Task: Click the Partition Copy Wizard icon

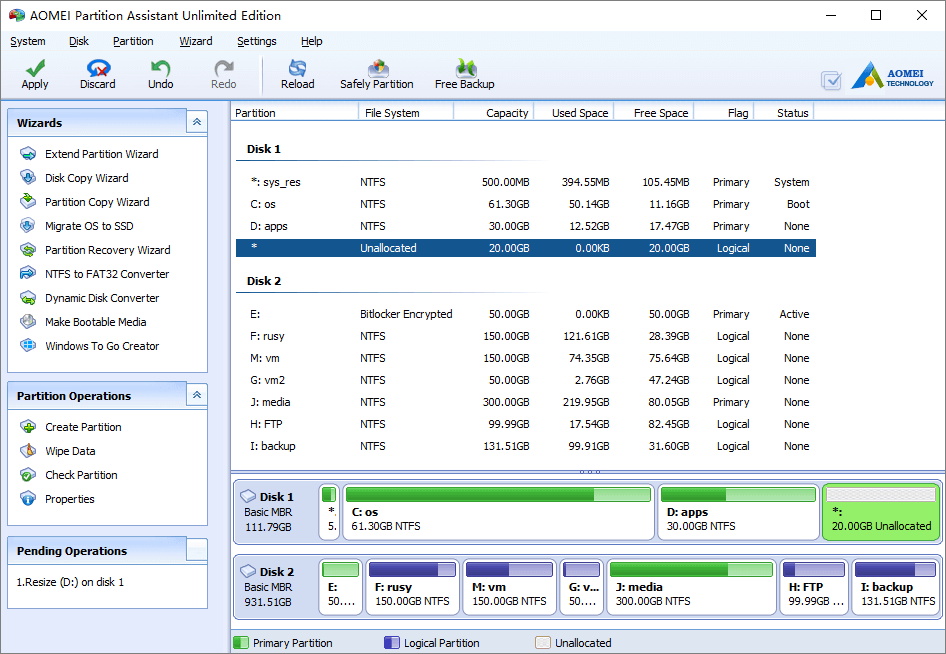Action: (28, 201)
